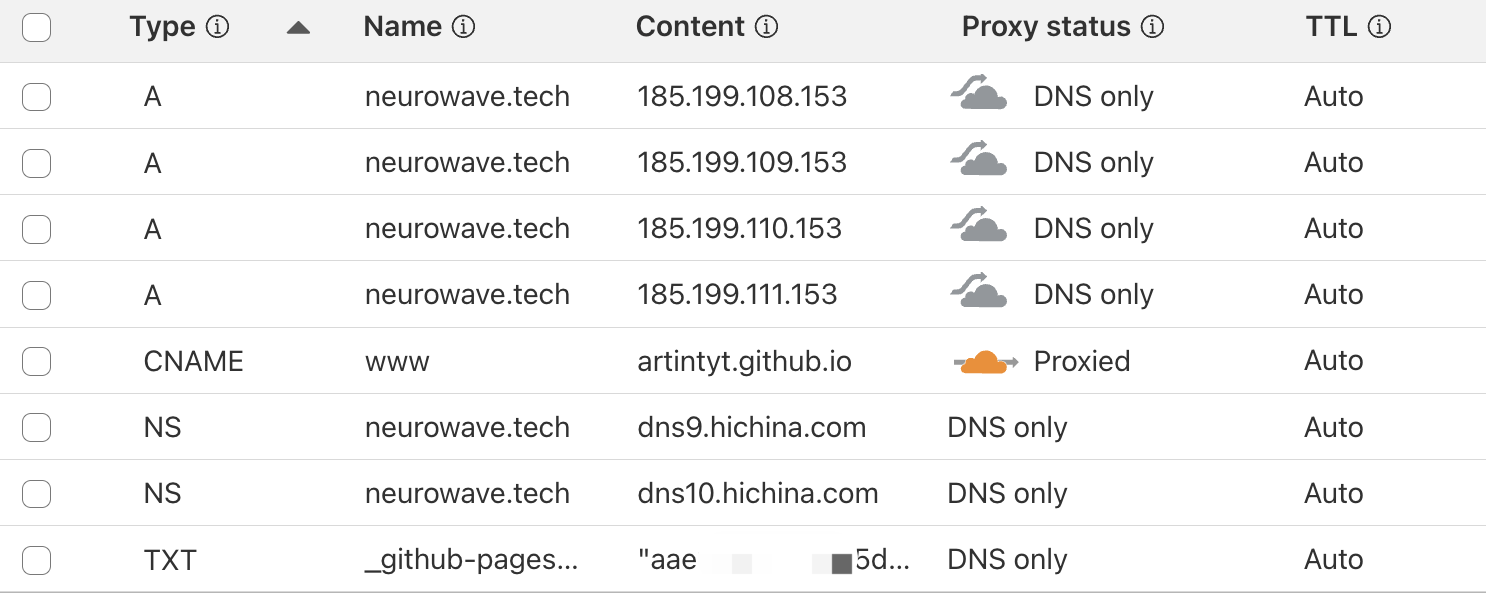Click the Name column header

tap(402, 27)
